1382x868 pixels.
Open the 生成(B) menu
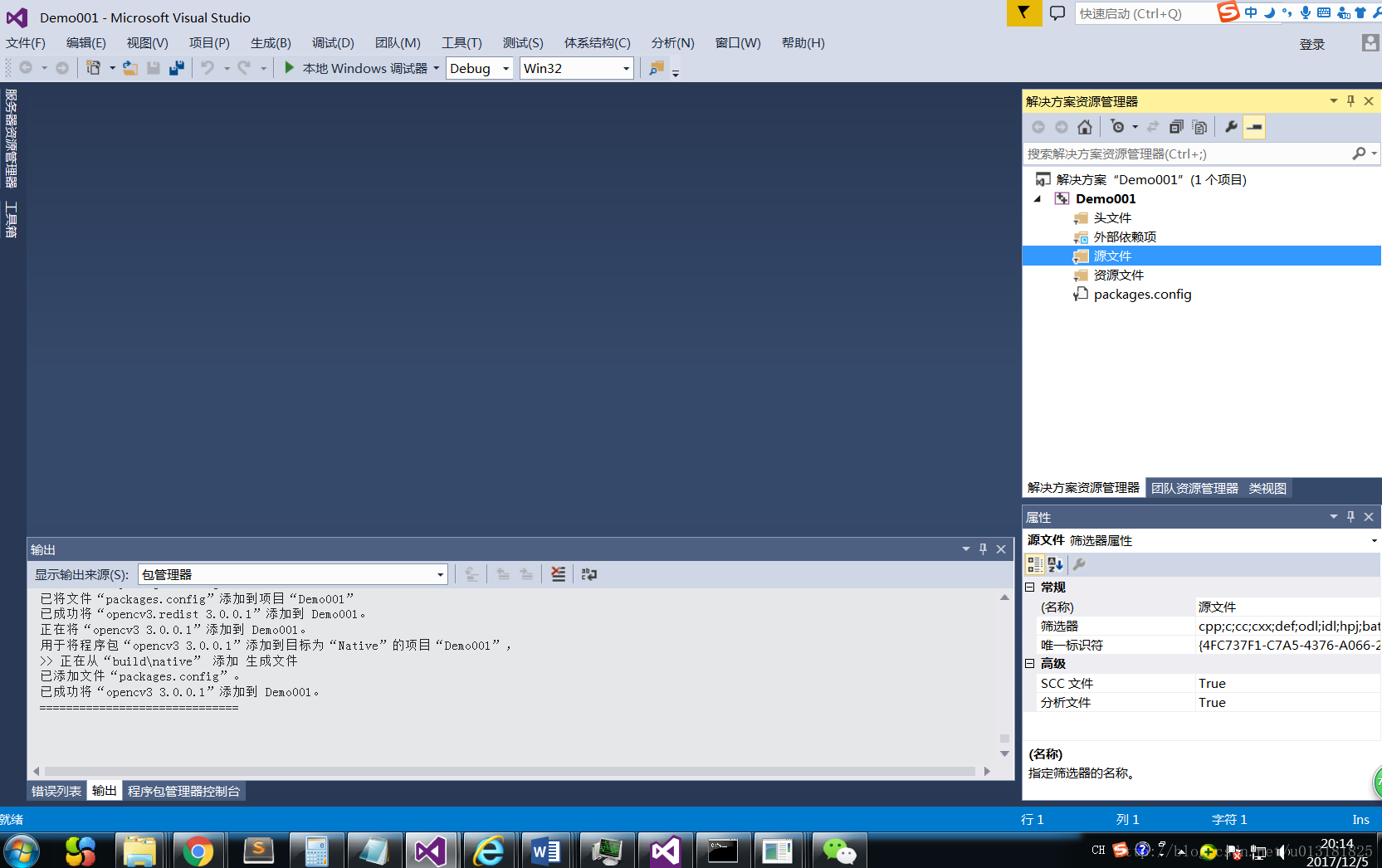pyautogui.click(x=271, y=42)
